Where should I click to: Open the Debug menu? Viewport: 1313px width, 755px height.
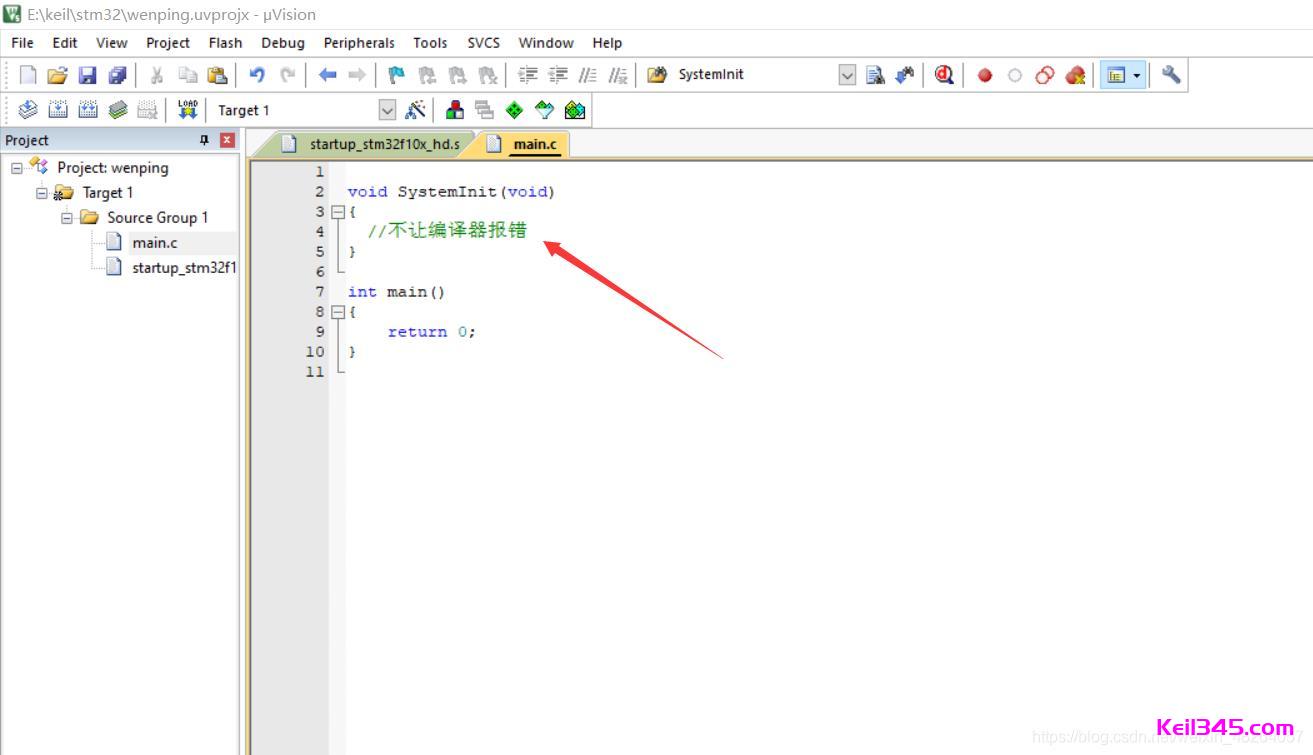coord(283,43)
